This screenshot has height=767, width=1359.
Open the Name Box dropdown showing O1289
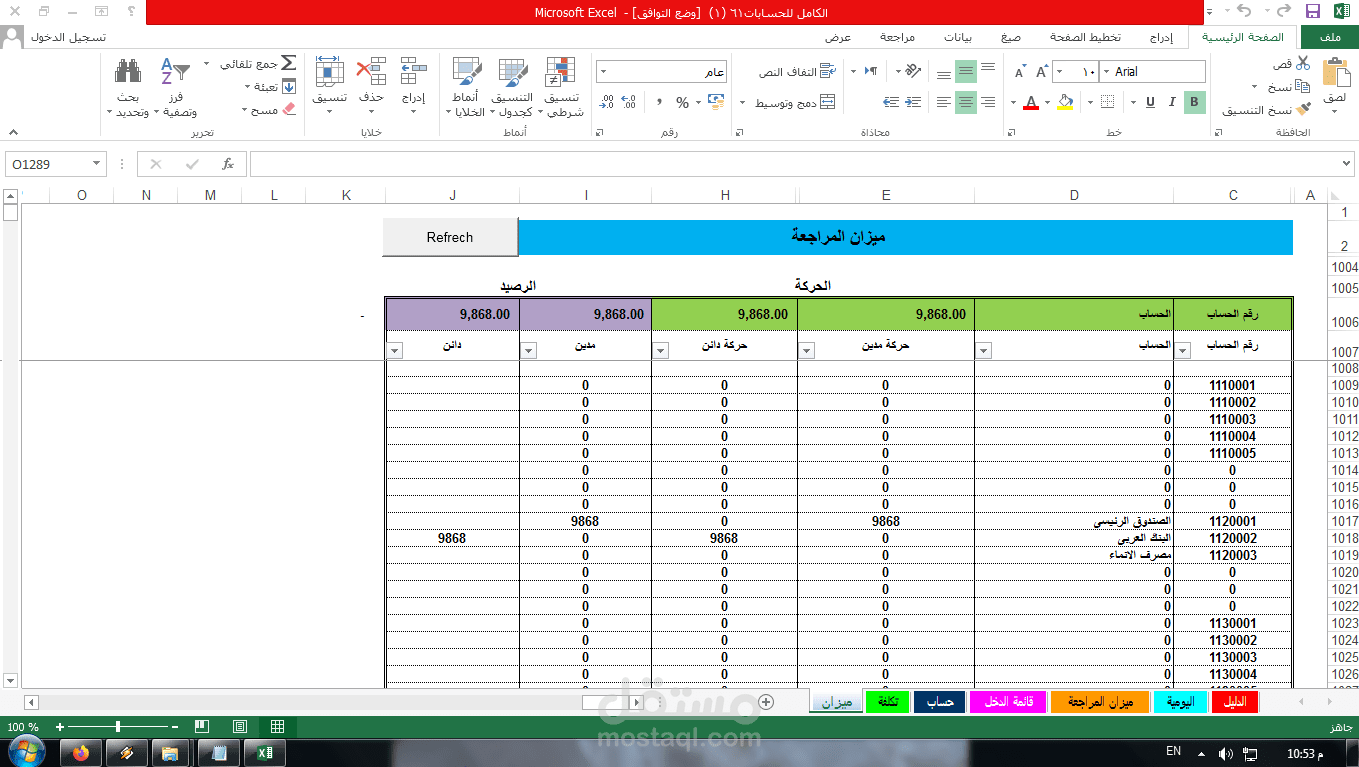pyautogui.click(x=97, y=164)
